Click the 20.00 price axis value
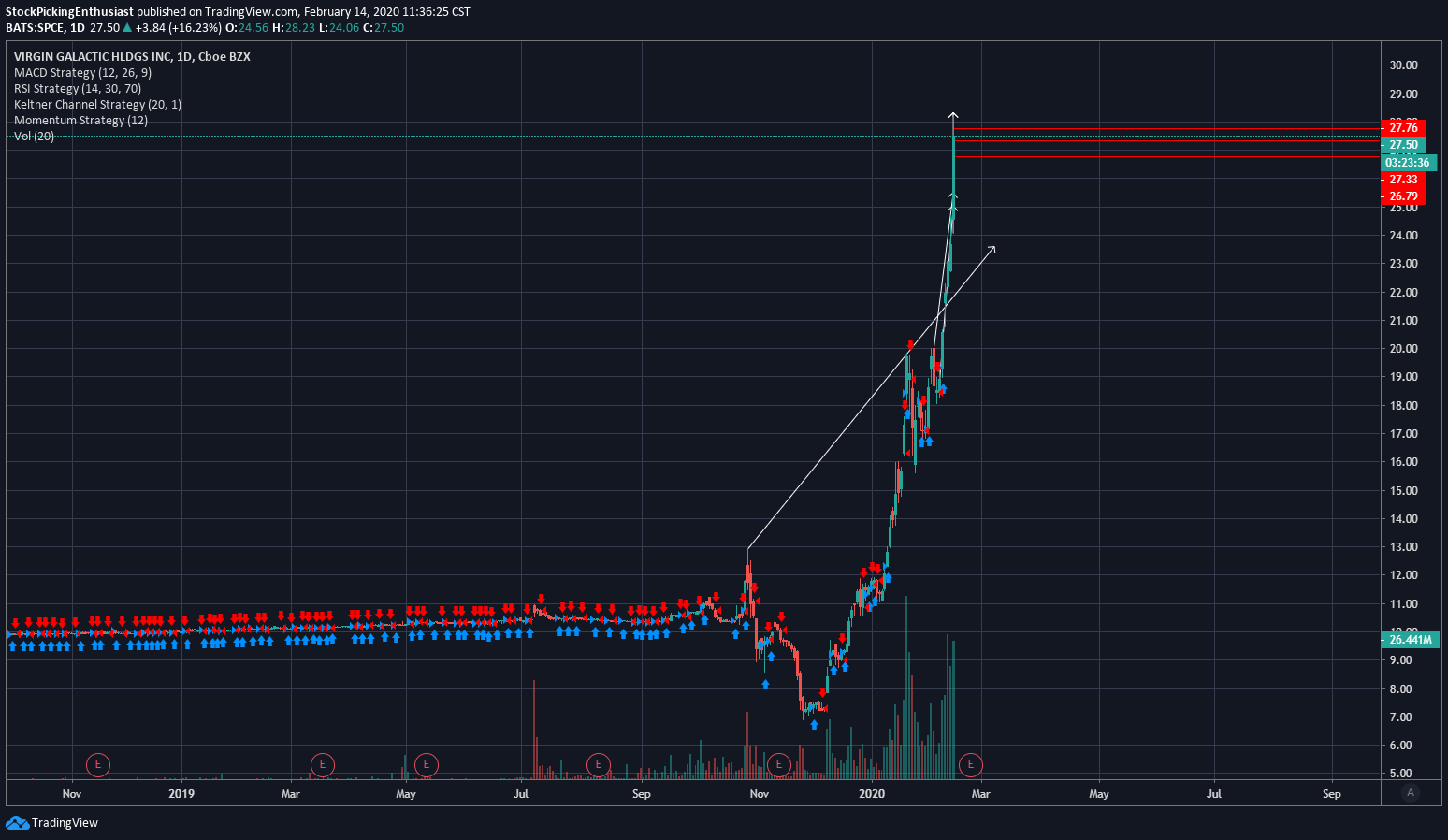 point(1403,349)
